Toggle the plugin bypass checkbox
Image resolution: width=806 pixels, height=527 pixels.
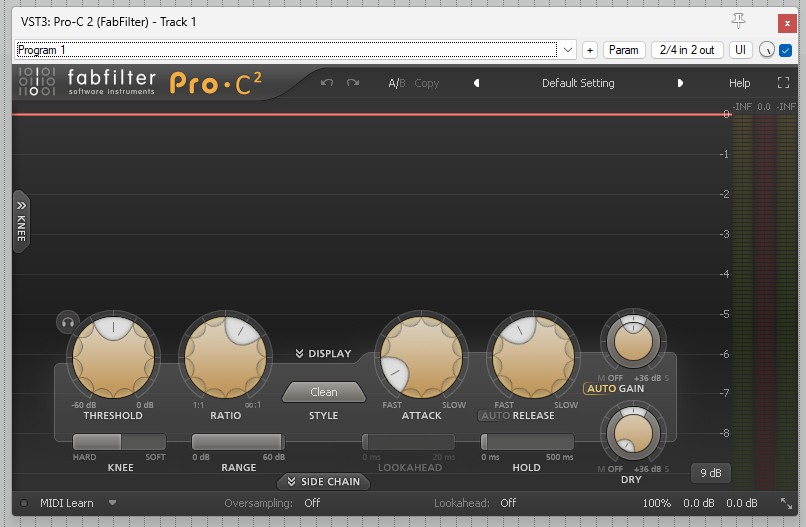[x=785, y=50]
